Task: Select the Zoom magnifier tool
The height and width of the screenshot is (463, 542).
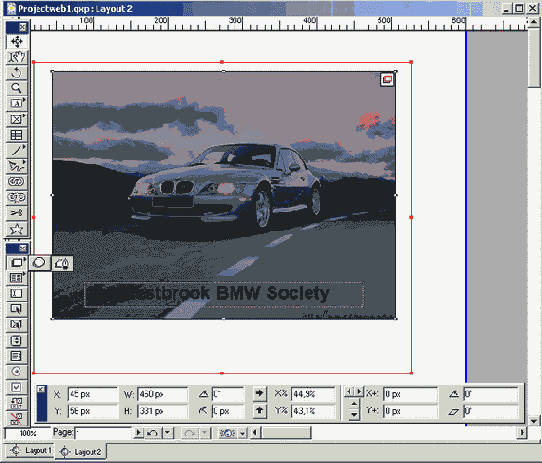Action: tap(16, 88)
